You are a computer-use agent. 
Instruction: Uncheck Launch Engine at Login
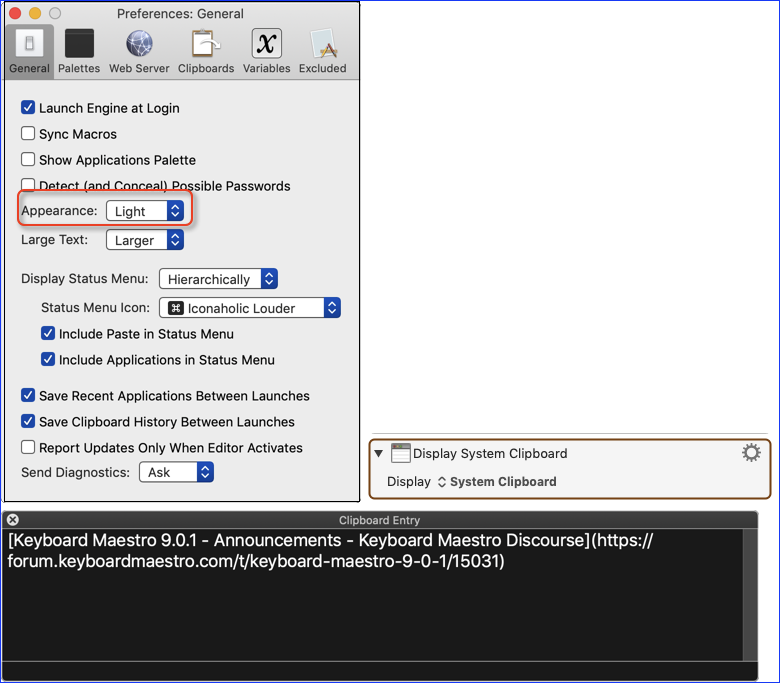pos(28,107)
